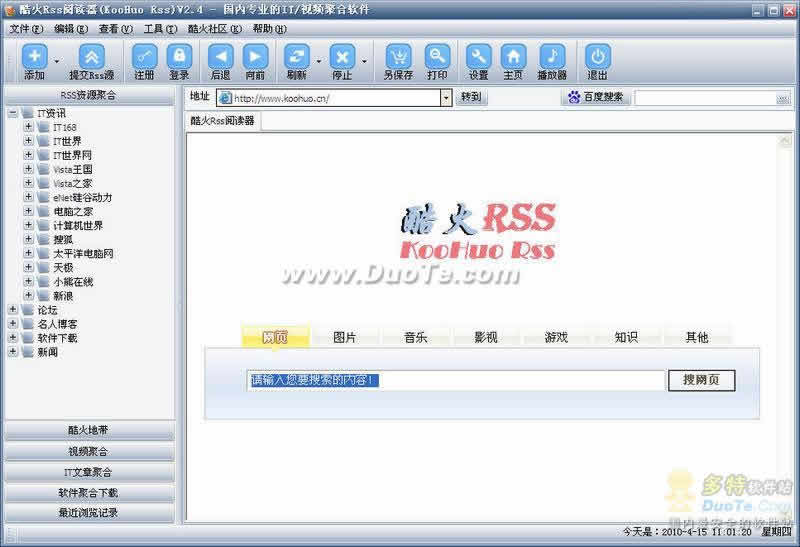800x547 pixels.
Task: Open 设置 (Settings) wrench icon
Action: [479, 56]
